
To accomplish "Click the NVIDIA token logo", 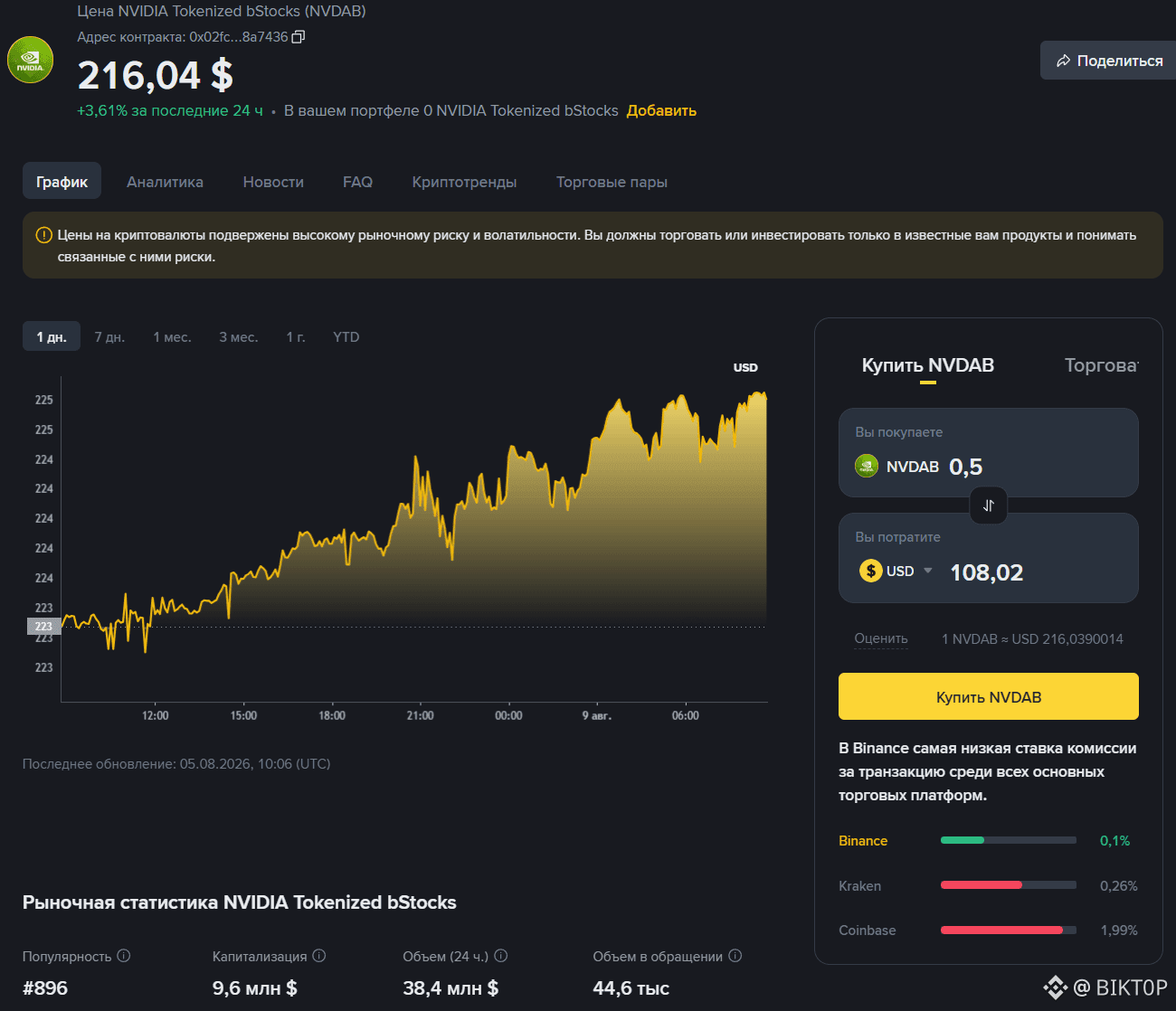I will (x=31, y=60).
